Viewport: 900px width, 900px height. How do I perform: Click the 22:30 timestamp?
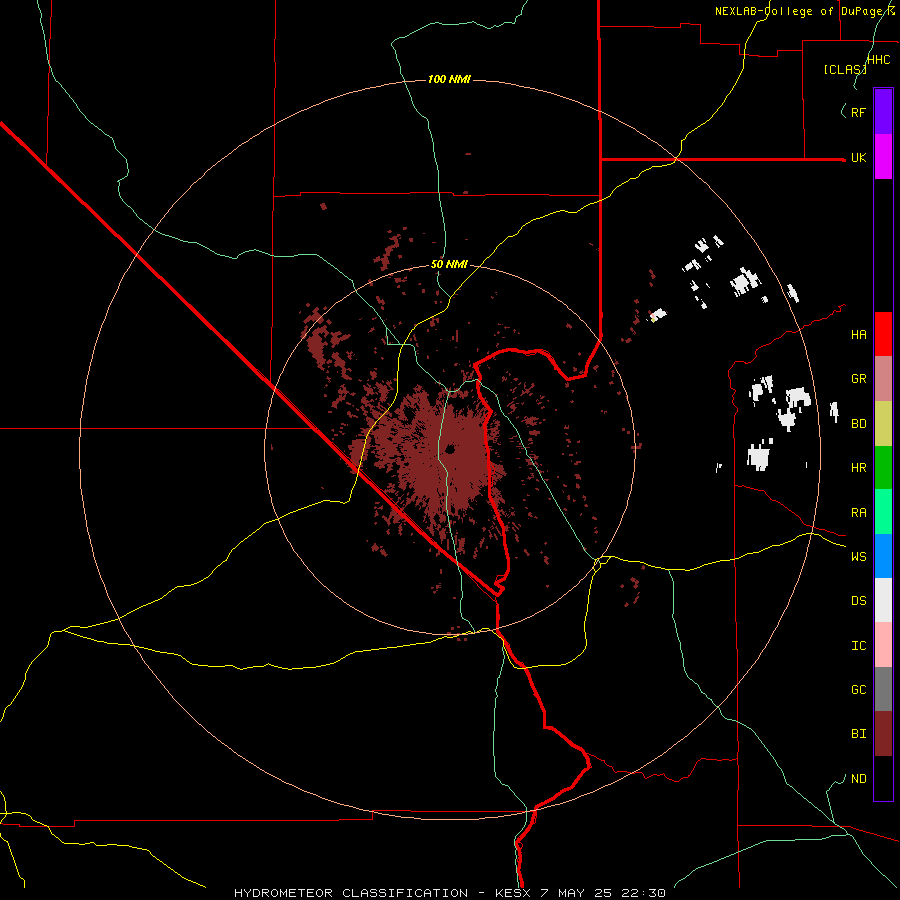pyautogui.click(x=645, y=893)
